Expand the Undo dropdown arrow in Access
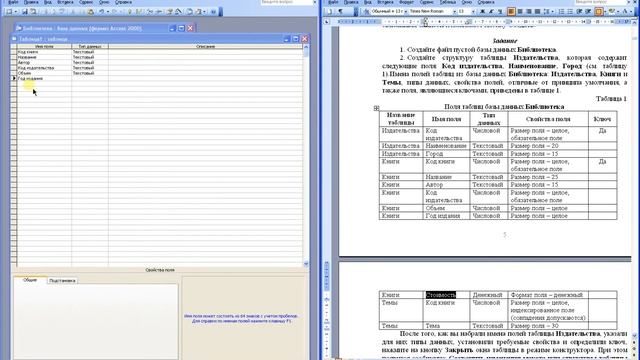The width and height of the screenshot is (640, 360). (x=108, y=12)
